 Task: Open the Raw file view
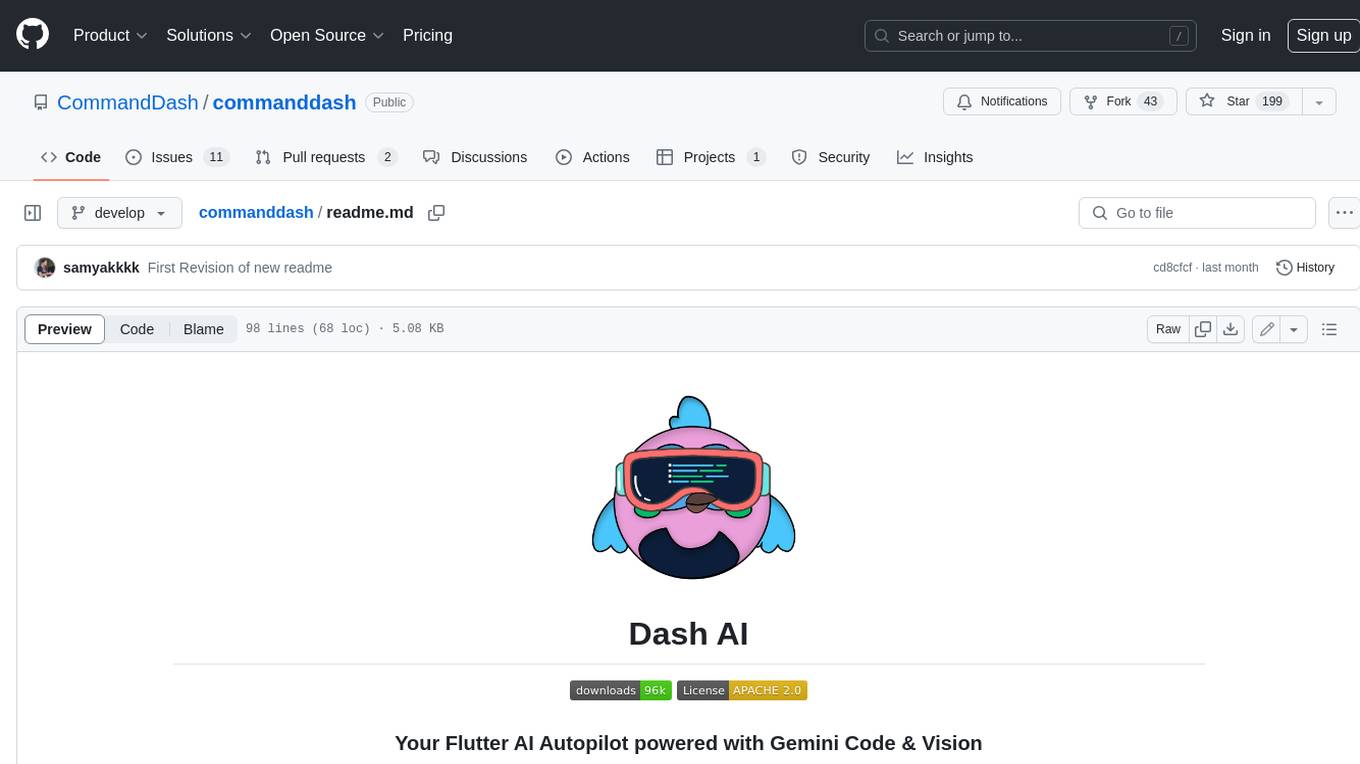(x=1168, y=329)
